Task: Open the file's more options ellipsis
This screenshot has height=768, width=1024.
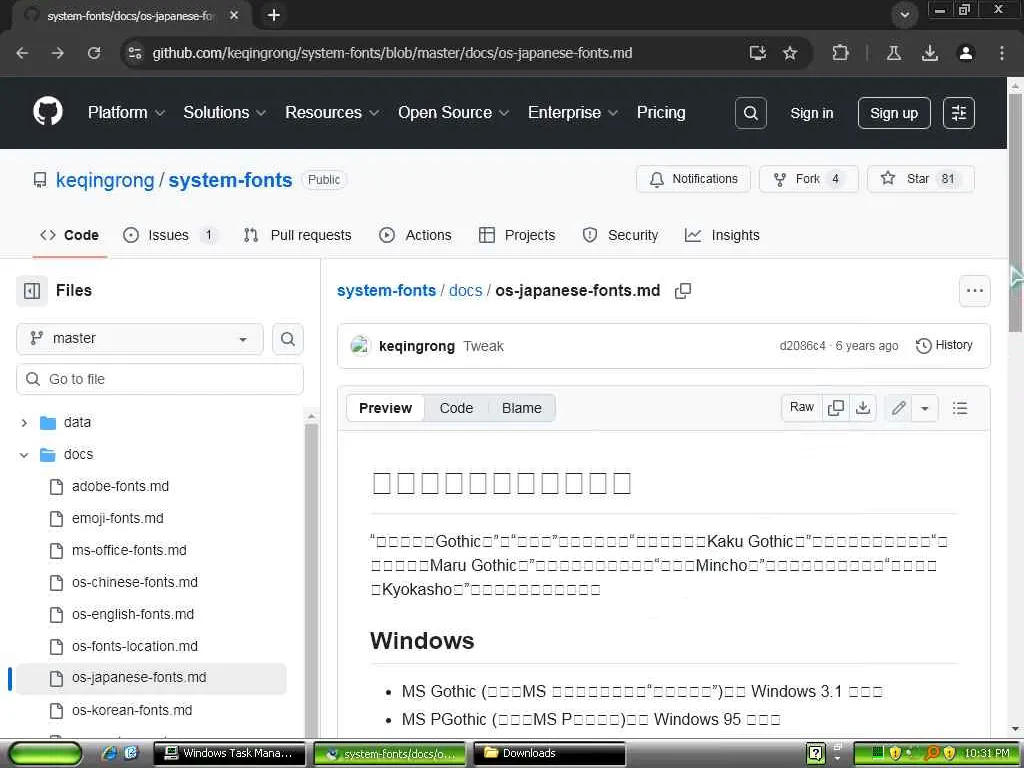Action: coord(974,291)
